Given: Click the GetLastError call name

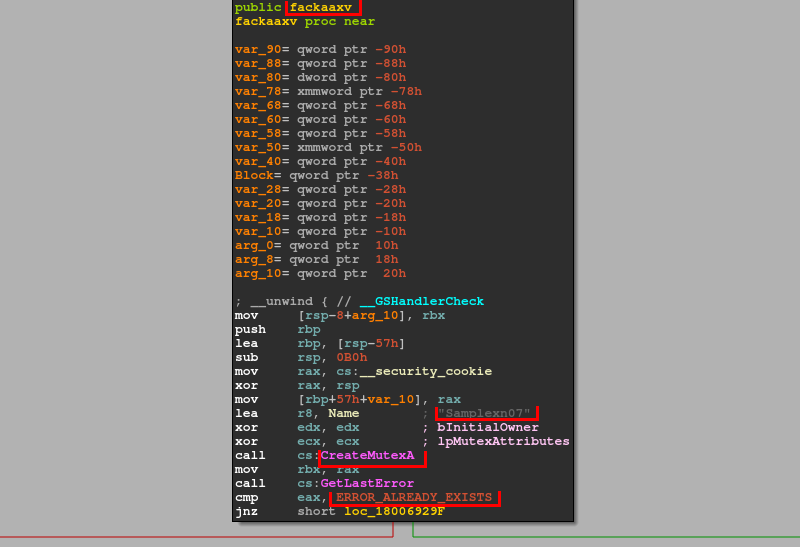Looking at the screenshot, I should [x=367, y=483].
